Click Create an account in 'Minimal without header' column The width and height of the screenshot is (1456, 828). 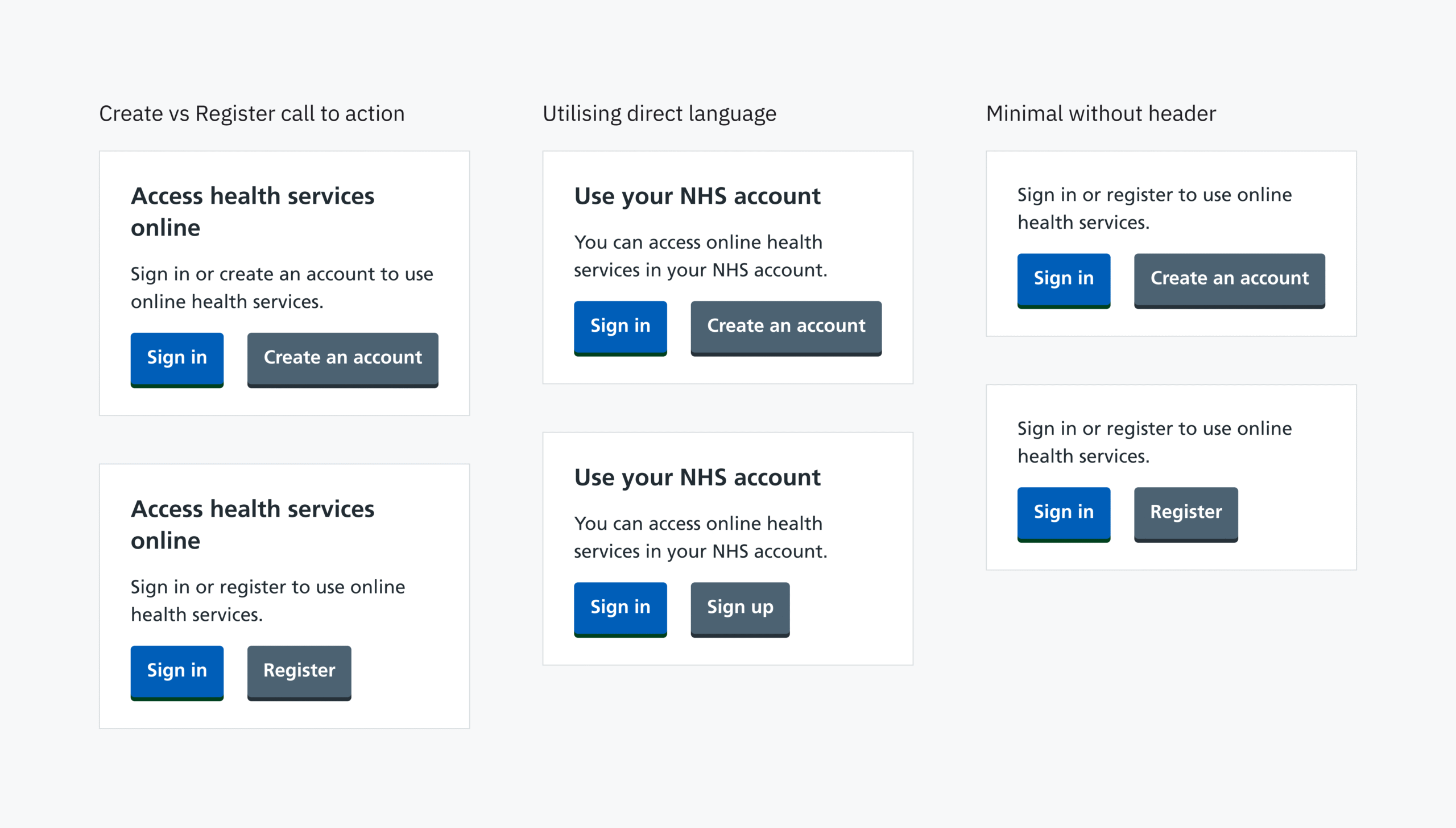pyautogui.click(x=1229, y=279)
